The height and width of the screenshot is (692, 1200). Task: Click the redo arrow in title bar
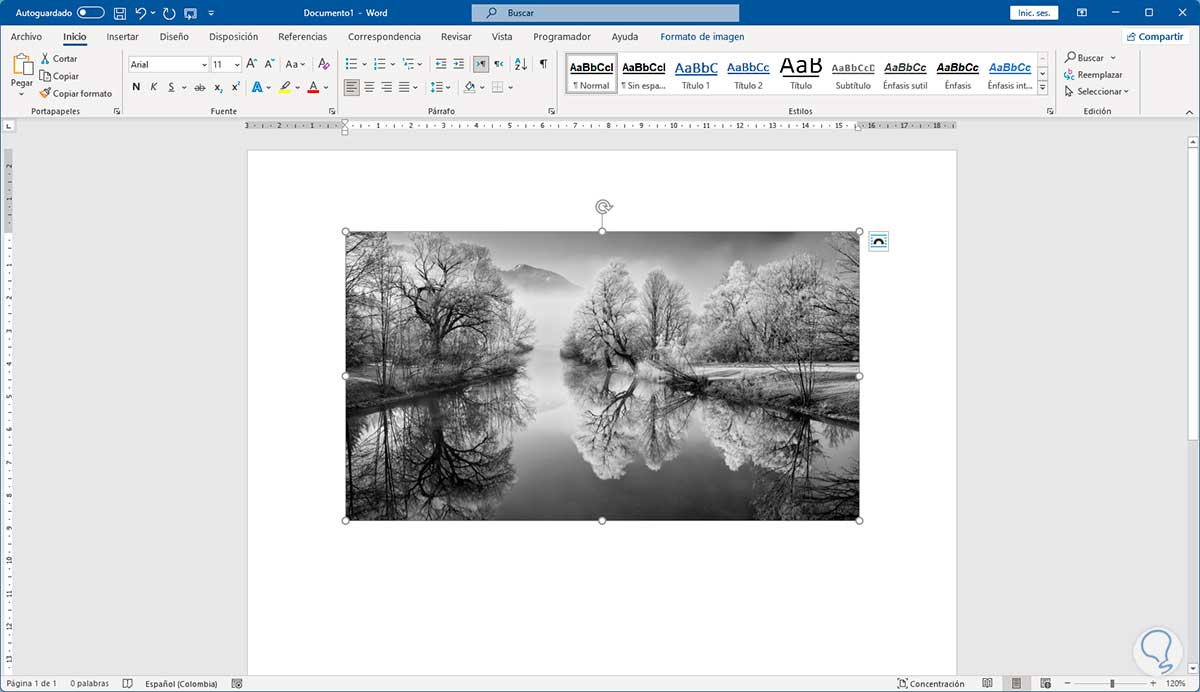pos(168,13)
